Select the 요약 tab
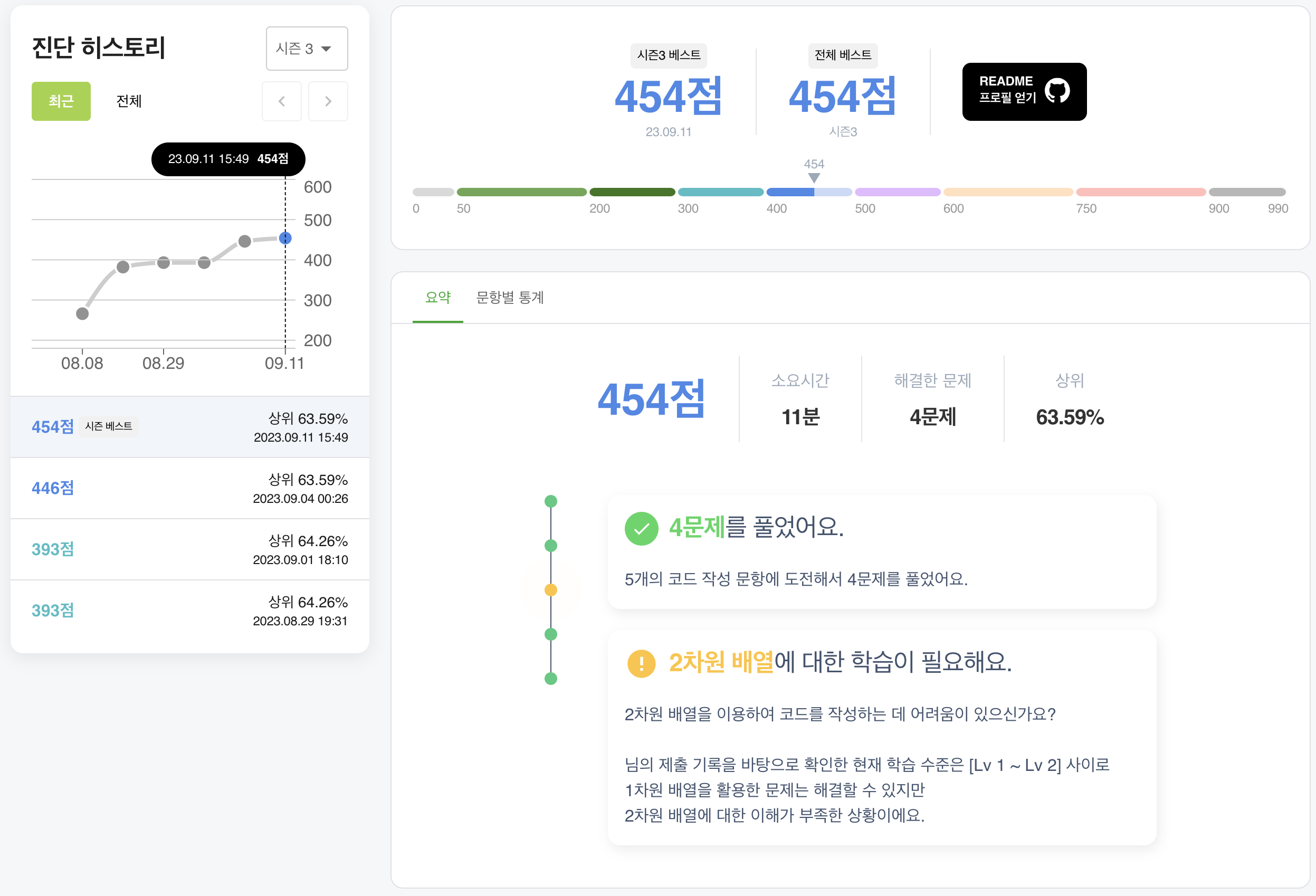 438,297
